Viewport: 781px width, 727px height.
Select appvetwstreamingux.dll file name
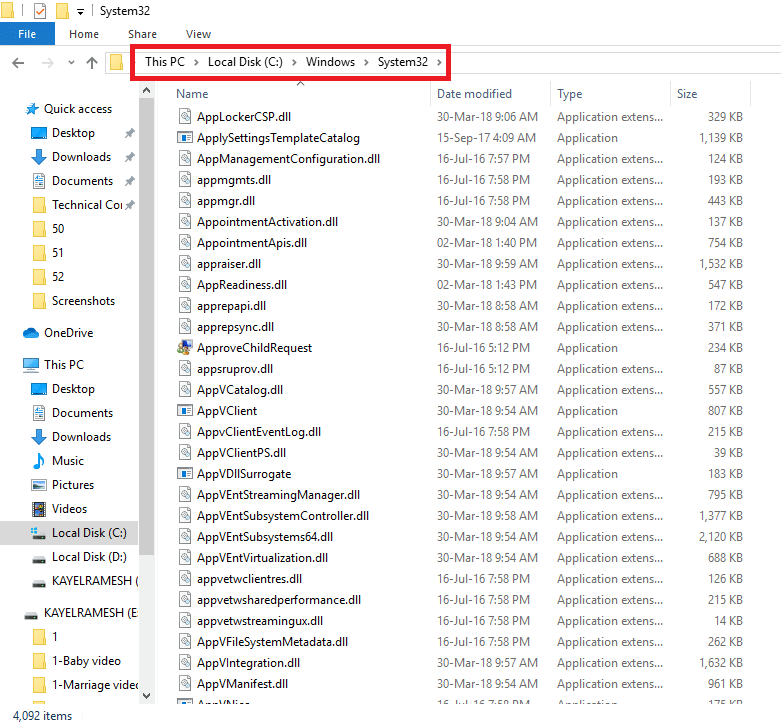[260, 621]
